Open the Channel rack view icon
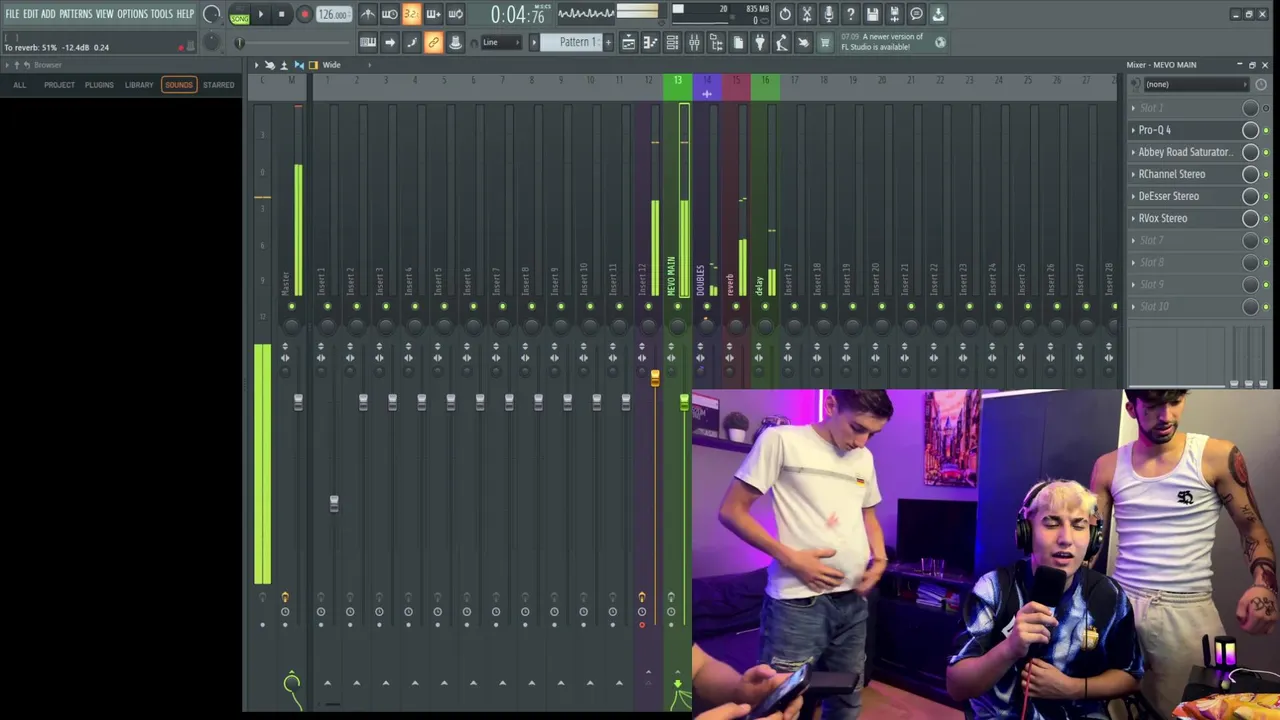 coord(672,42)
